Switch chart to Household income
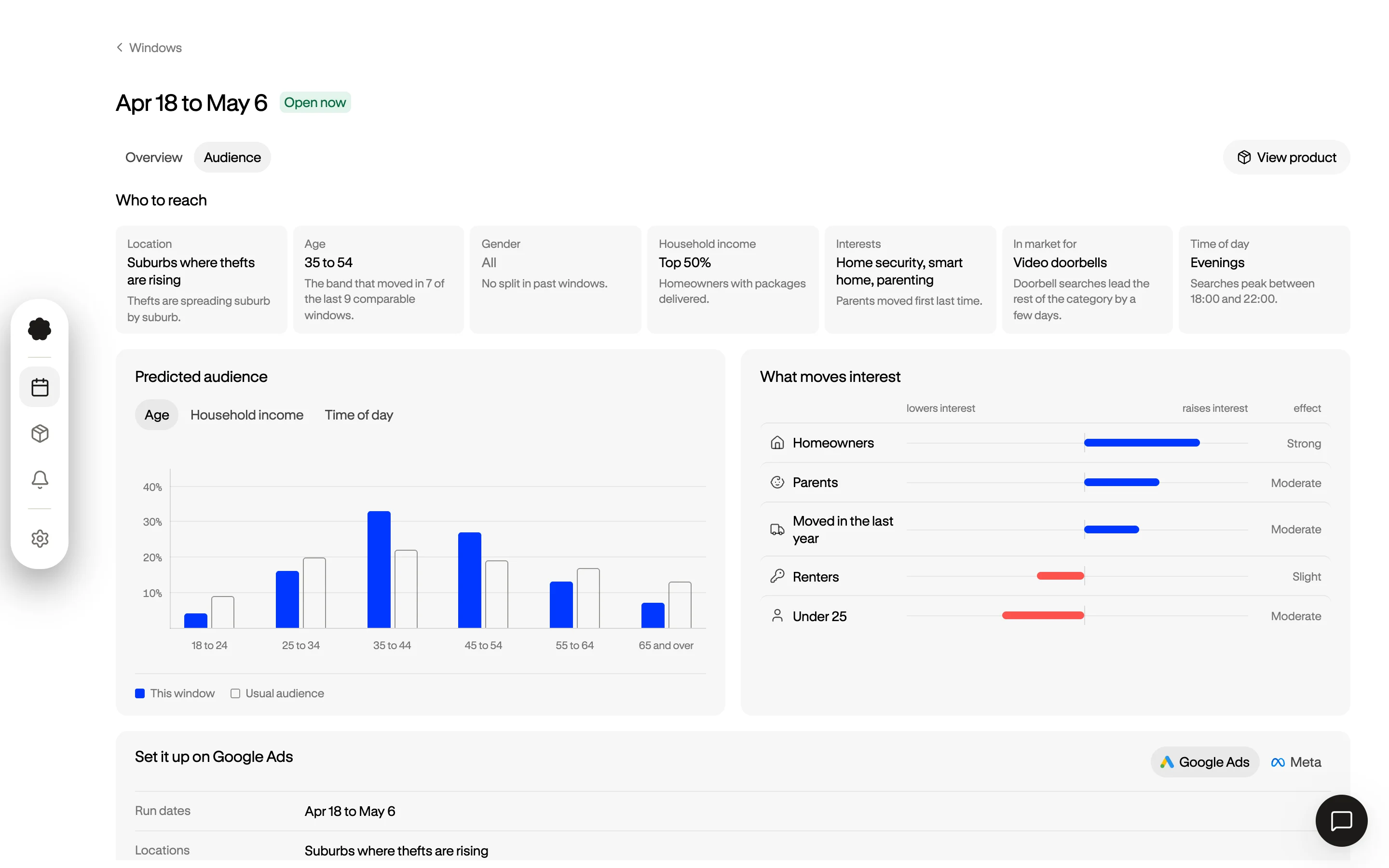 pos(247,415)
